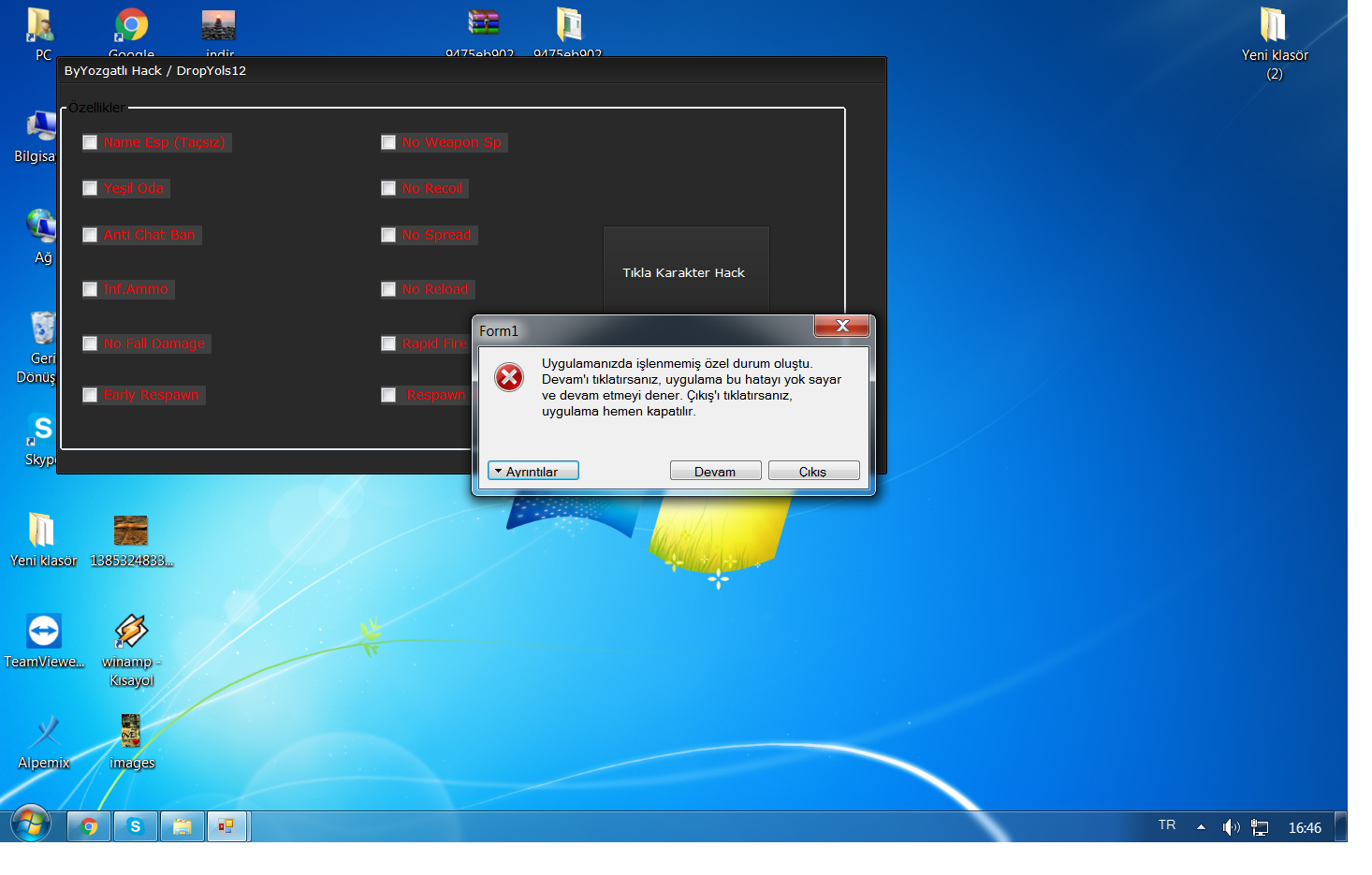Click the TR language indicator

tap(1166, 825)
